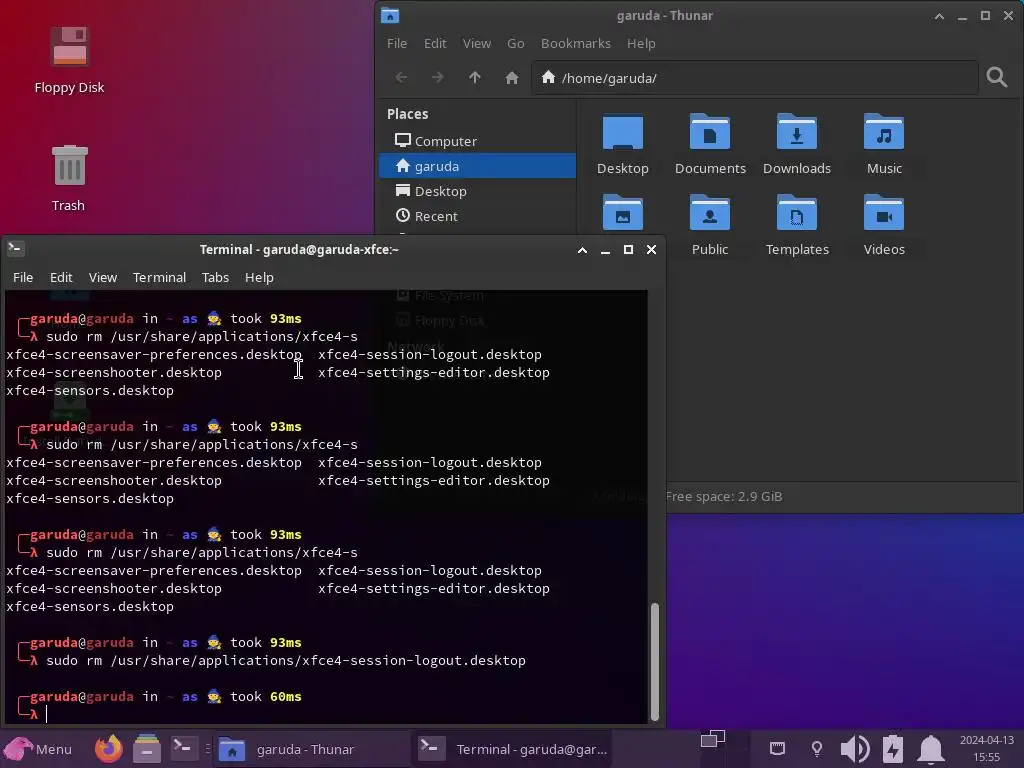Image resolution: width=1024 pixels, height=768 pixels.
Task: Go forward in Thunar navigation
Action: pos(438,78)
